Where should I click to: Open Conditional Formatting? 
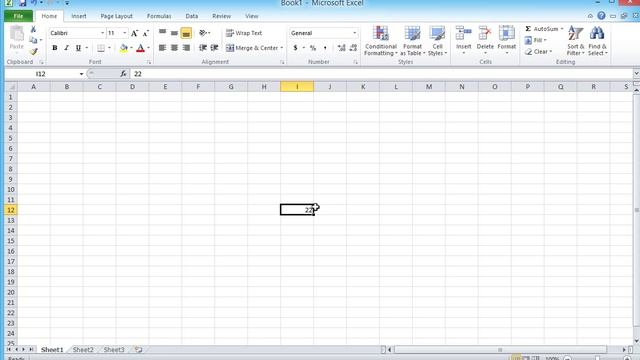pyautogui.click(x=380, y=41)
